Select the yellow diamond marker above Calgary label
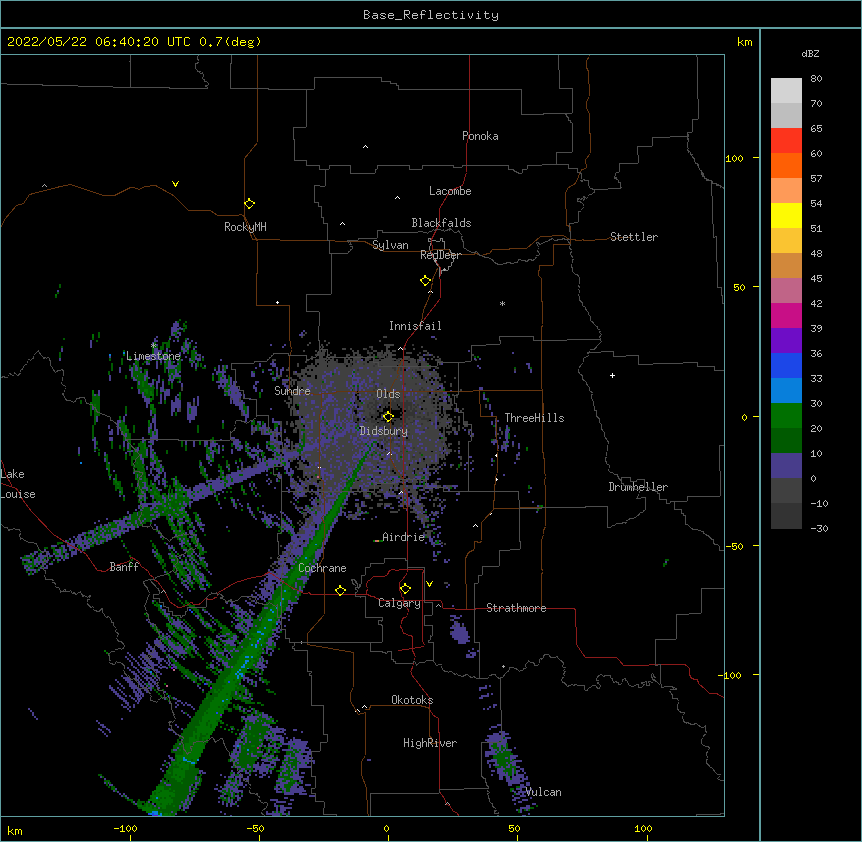This screenshot has height=842, width=862. (405, 589)
